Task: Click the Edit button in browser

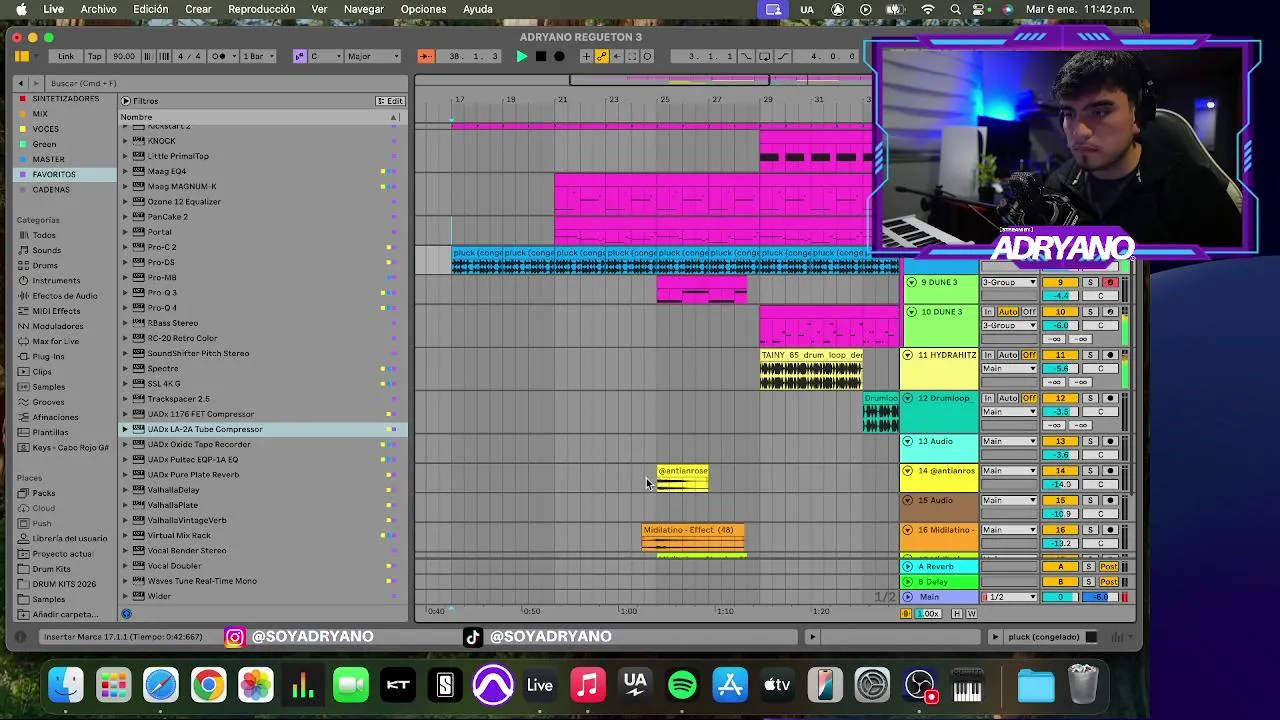Action: click(x=390, y=101)
